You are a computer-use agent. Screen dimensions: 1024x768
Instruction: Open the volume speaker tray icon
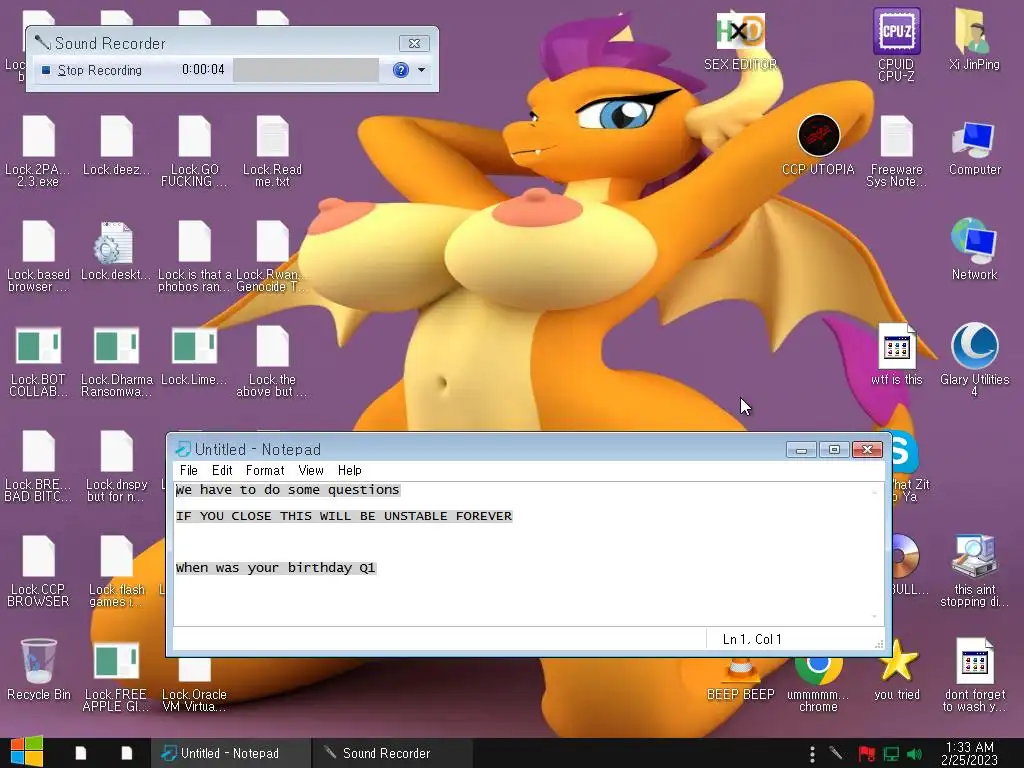pos(915,754)
